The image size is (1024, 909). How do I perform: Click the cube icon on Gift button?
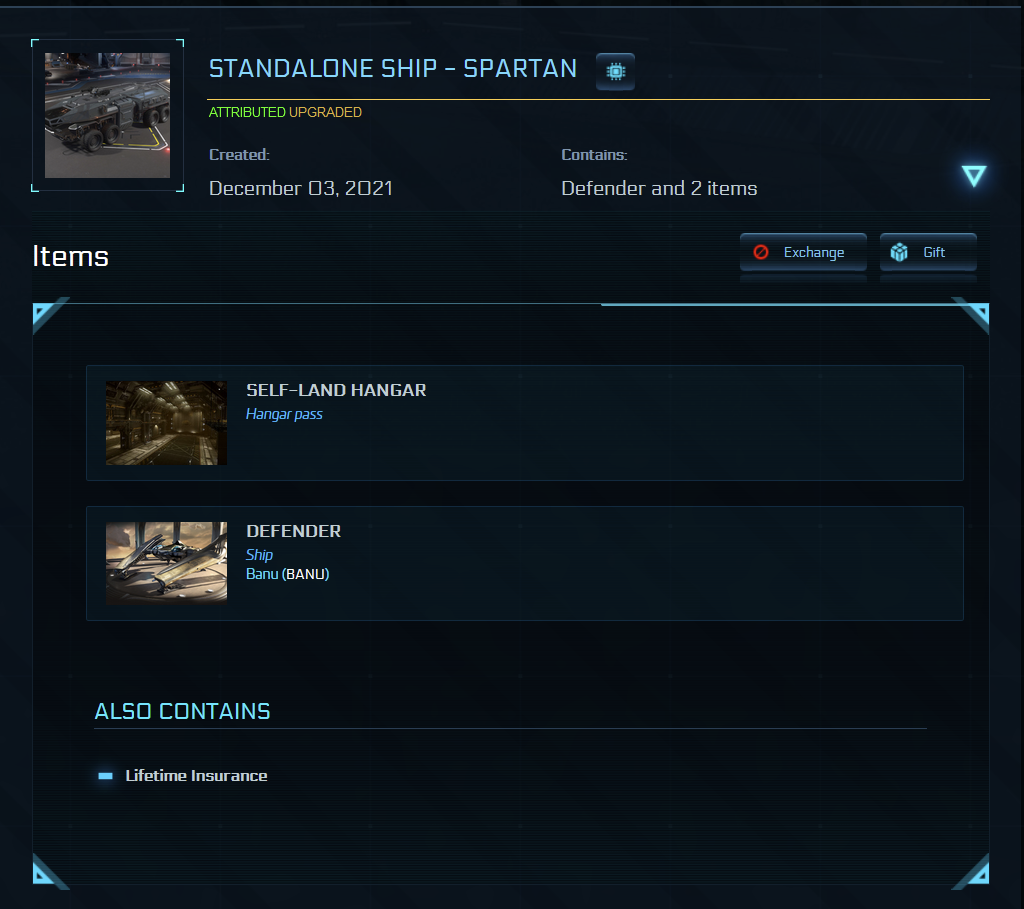click(x=899, y=252)
